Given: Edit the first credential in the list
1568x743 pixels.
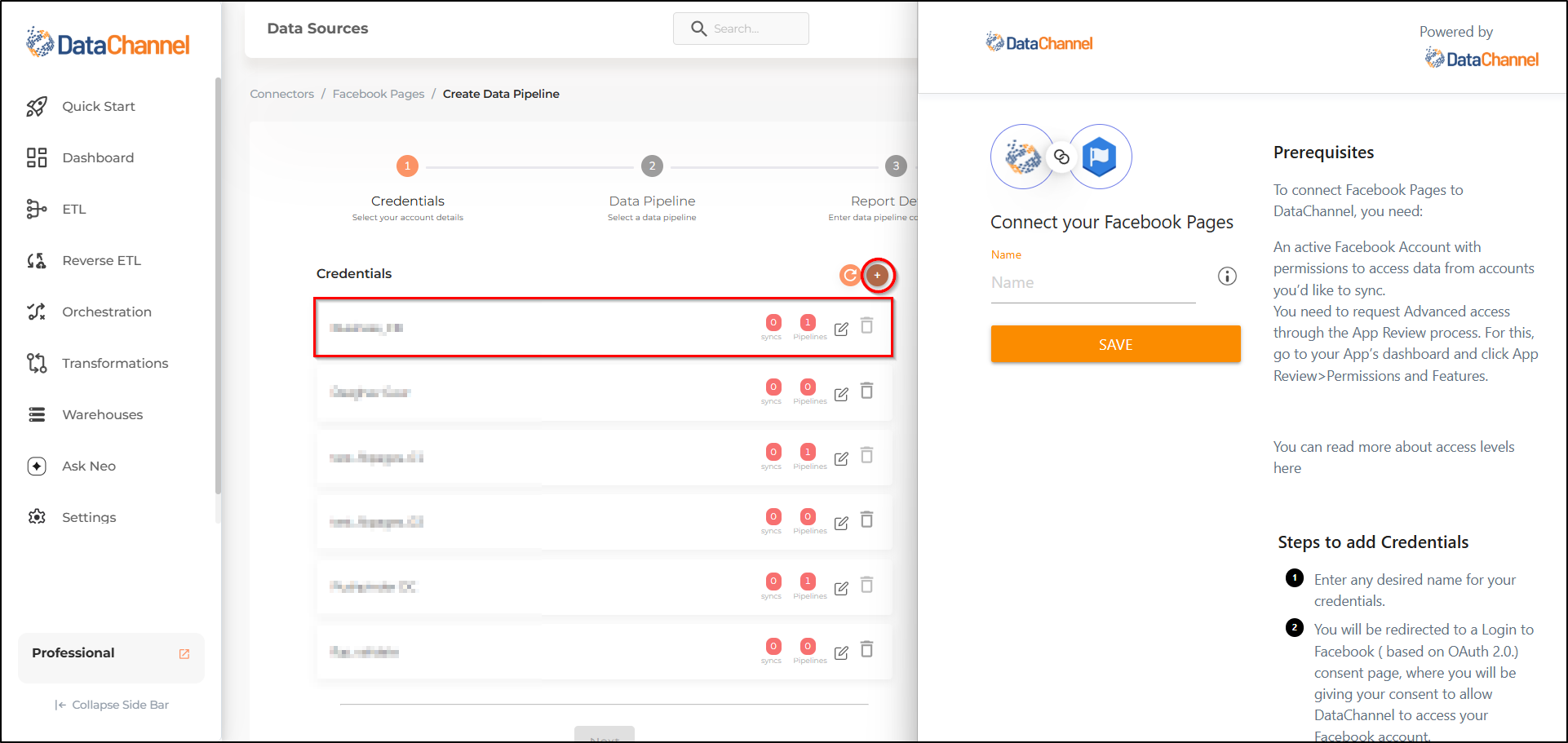Looking at the screenshot, I should tap(841, 329).
